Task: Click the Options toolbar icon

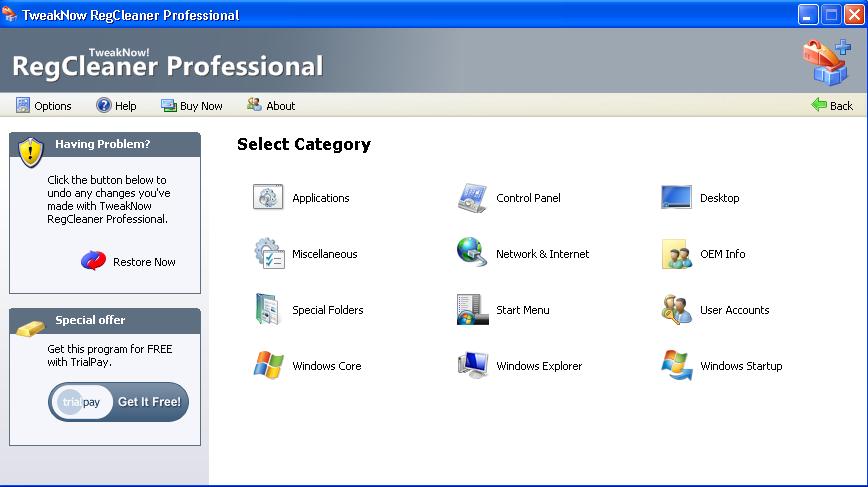Action: pyautogui.click(x=23, y=105)
